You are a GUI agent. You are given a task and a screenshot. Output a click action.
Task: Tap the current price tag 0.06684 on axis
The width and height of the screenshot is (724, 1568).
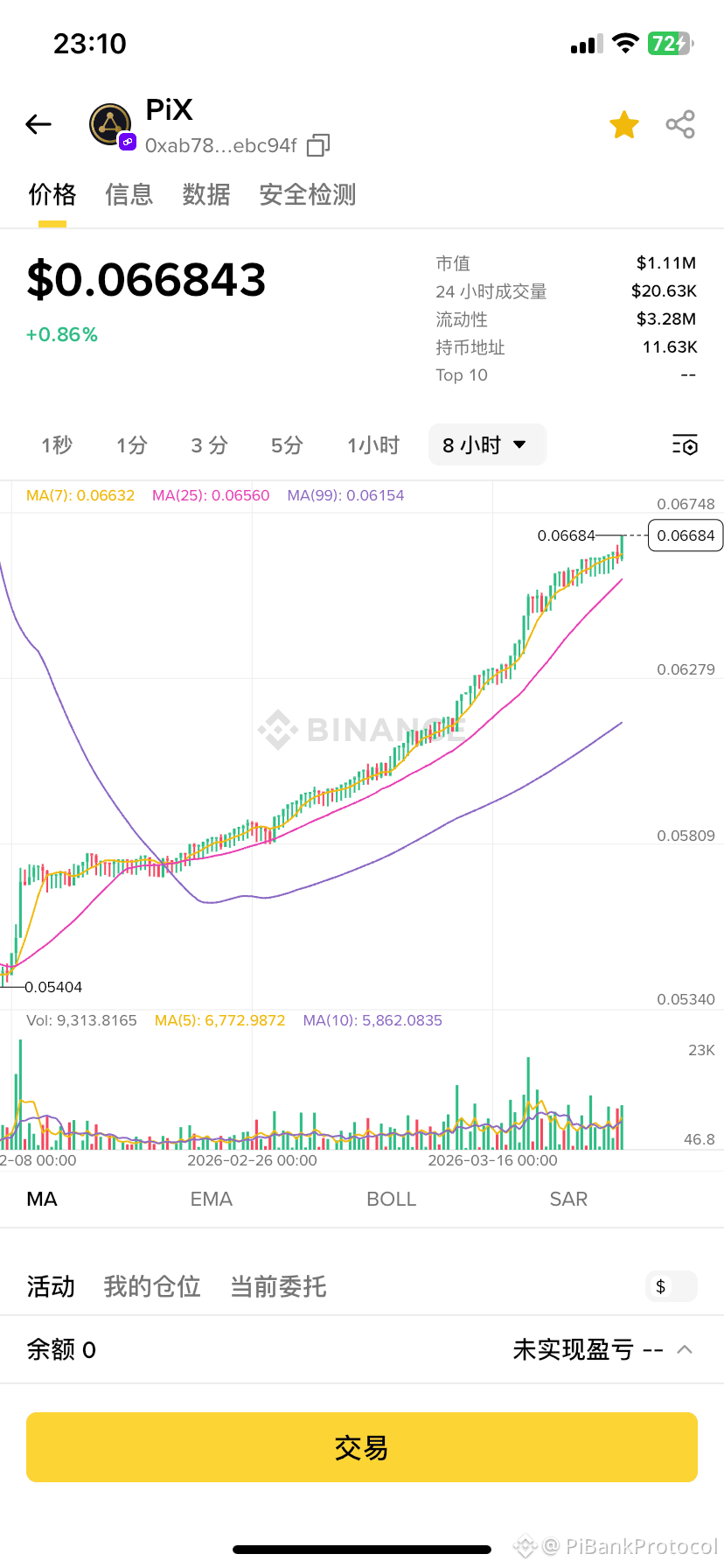(686, 535)
